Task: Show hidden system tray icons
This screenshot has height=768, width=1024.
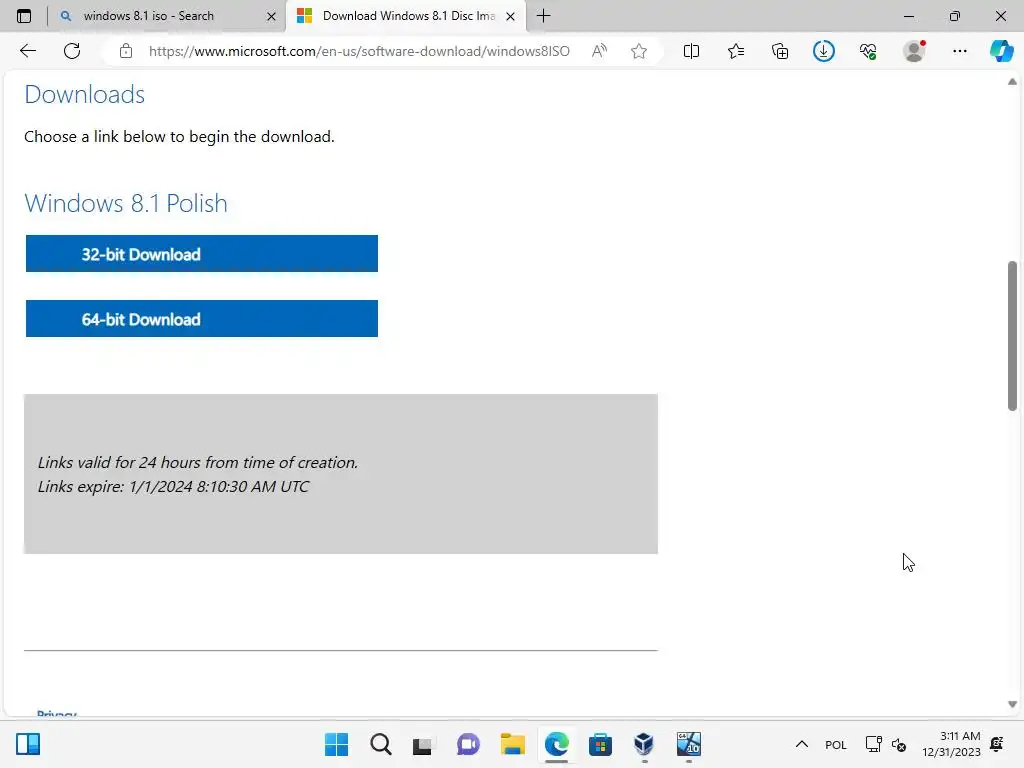Action: click(x=802, y=744)
